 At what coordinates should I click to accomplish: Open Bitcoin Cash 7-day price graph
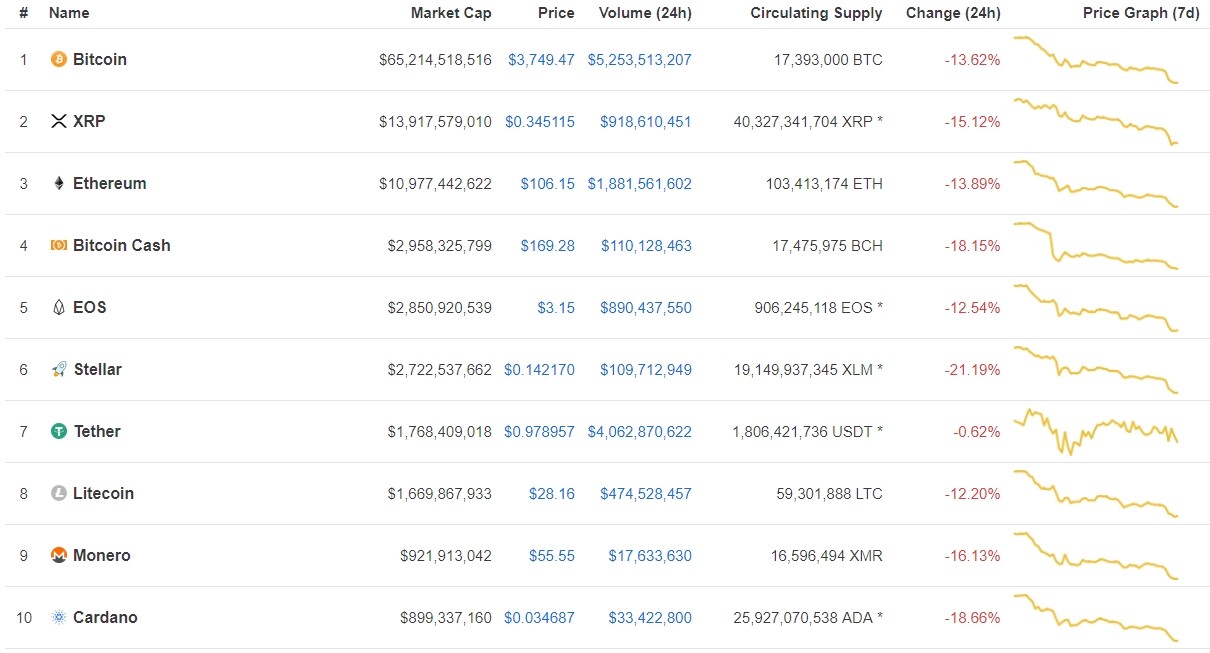[x=1097, y=246]
